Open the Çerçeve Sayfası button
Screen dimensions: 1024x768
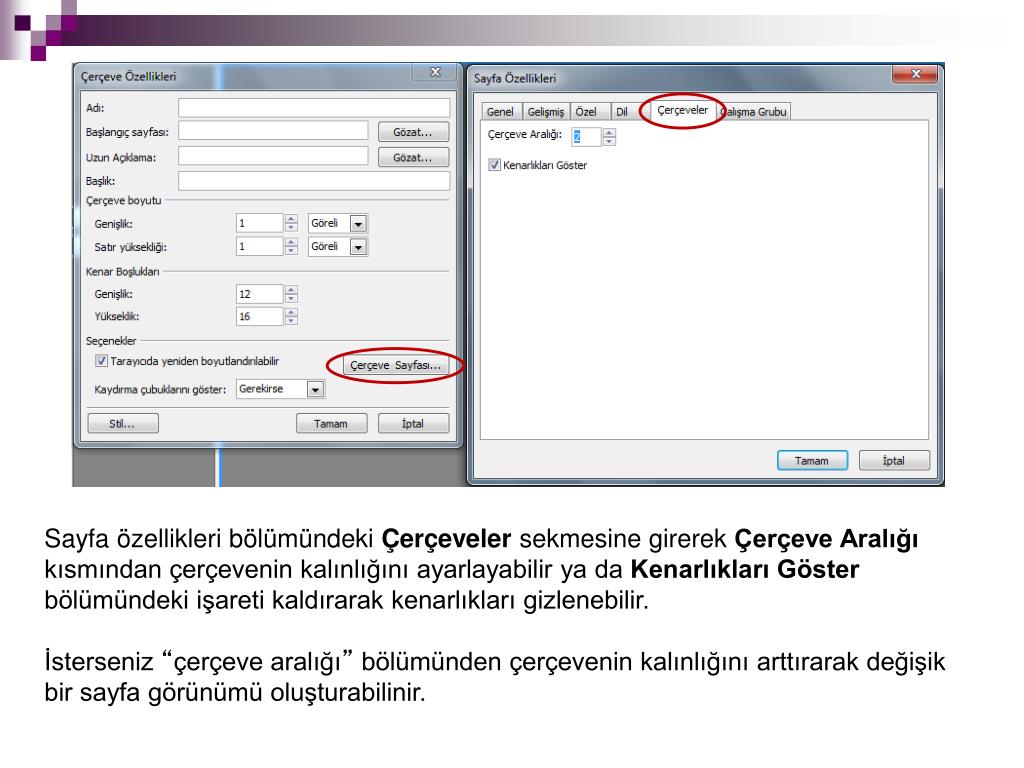[x=395, y=365]
